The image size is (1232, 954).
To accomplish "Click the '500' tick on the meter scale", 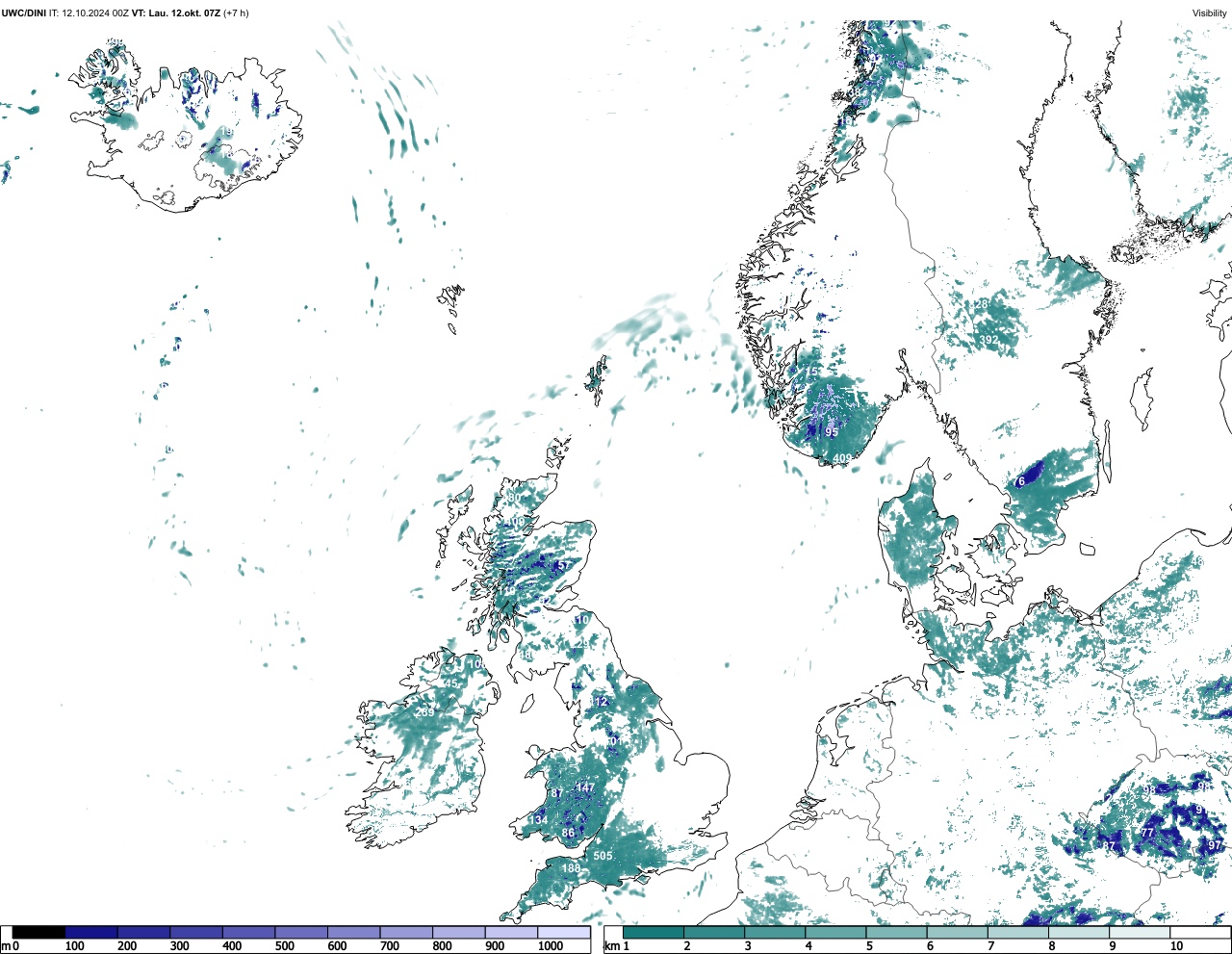I will pos(284,946).
